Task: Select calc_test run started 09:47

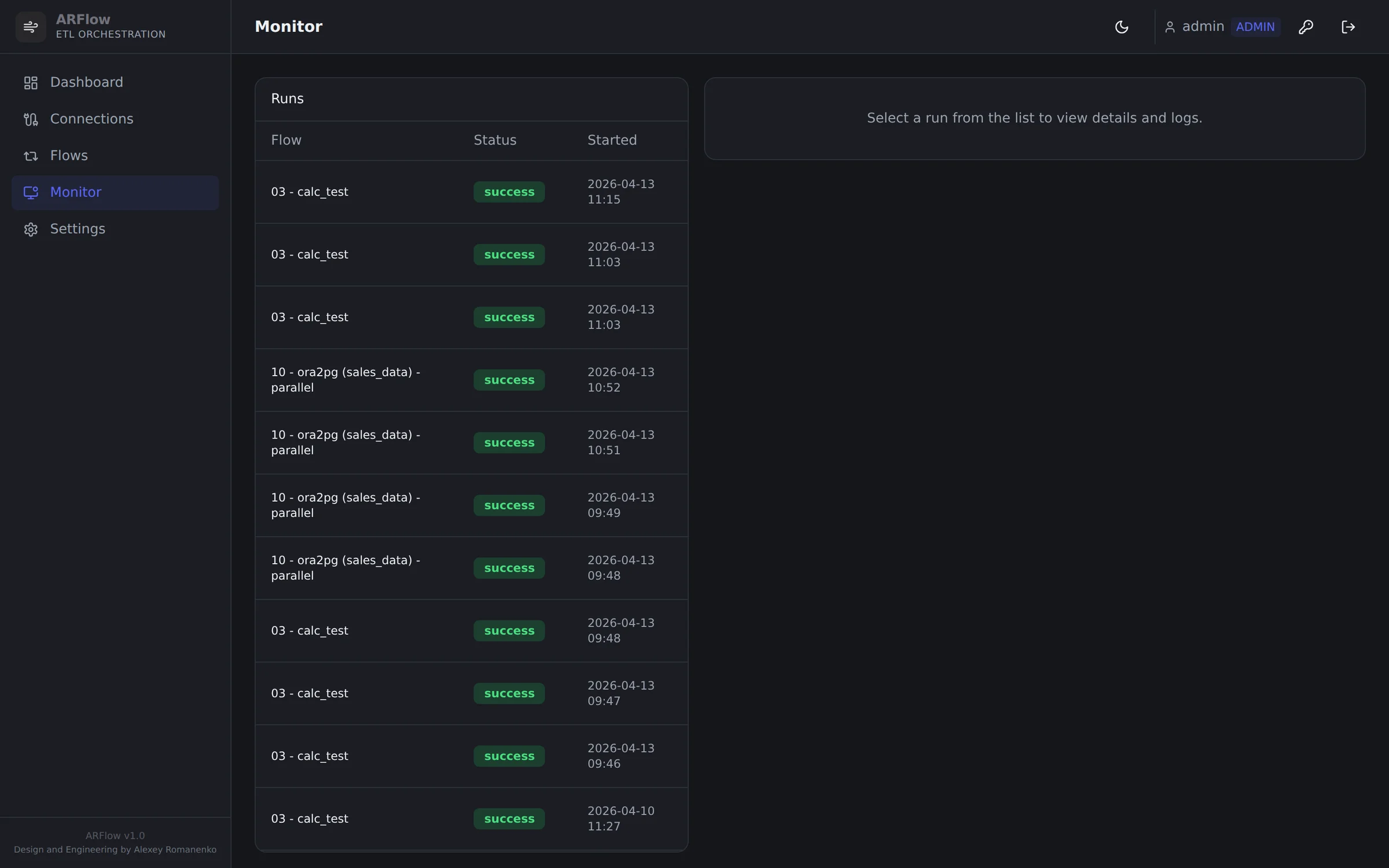Action: (471, 693)
